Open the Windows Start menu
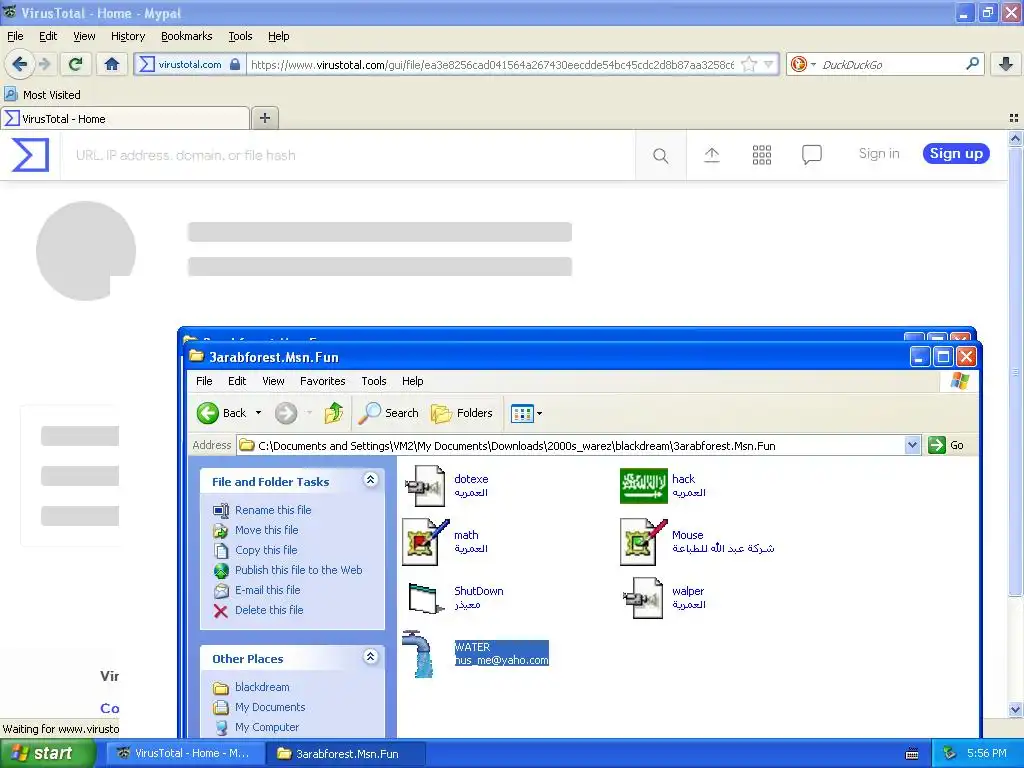1024x768 pixels. tap(48, 753)
